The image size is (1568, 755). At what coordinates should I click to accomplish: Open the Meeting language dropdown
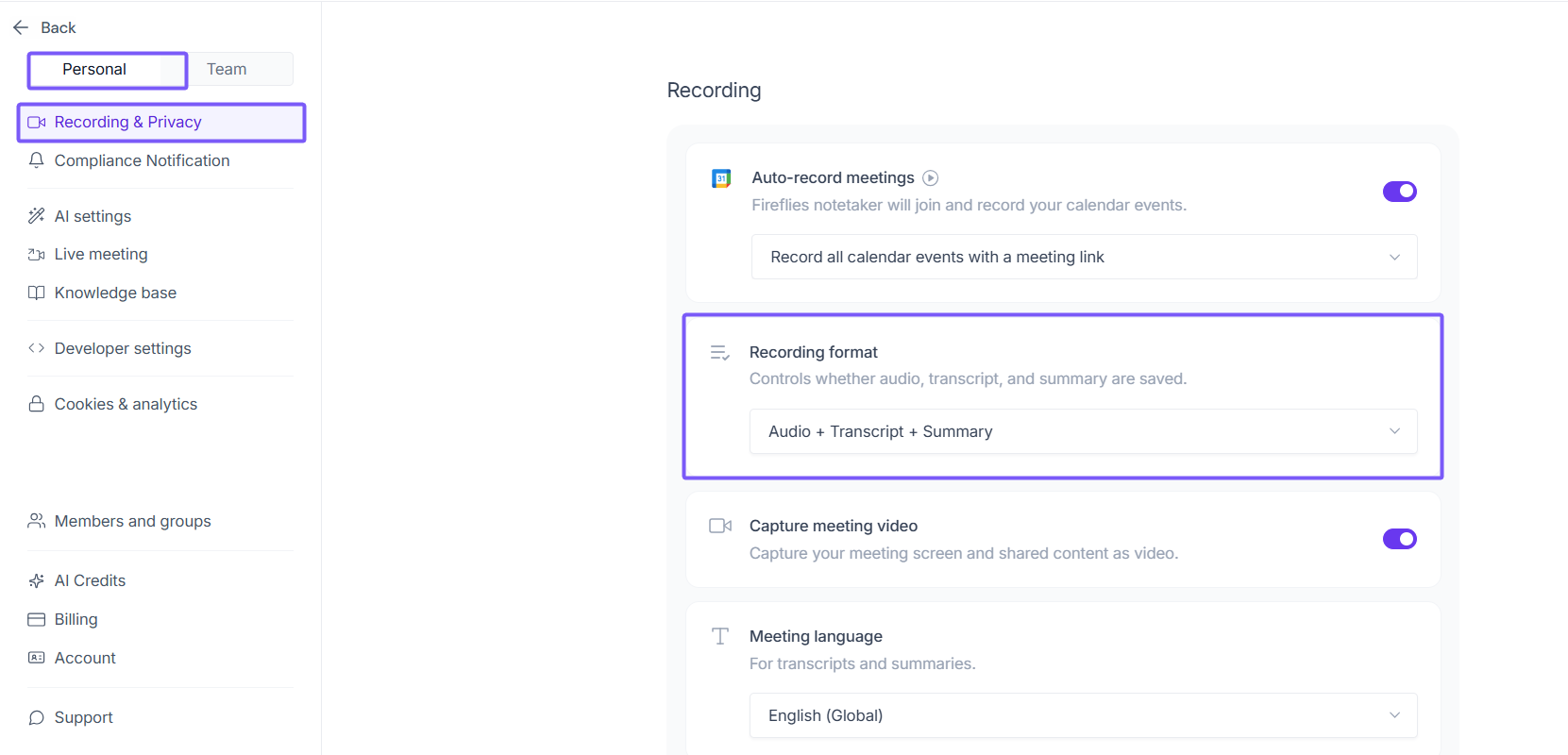pyautogui.click(x=1083, y=715)
